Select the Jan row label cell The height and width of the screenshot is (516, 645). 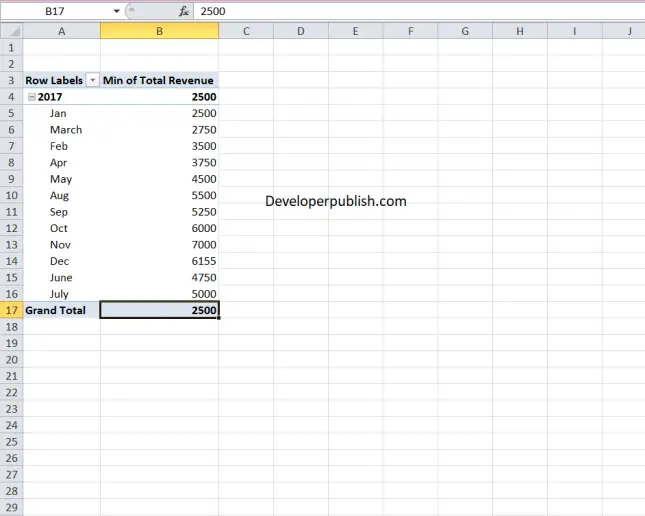[58, 113]
